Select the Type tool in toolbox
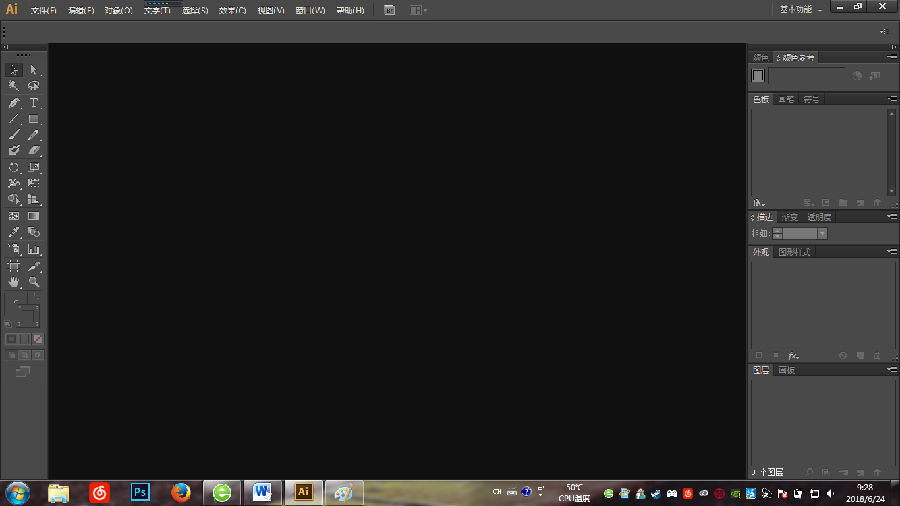 tap(33, 103)
